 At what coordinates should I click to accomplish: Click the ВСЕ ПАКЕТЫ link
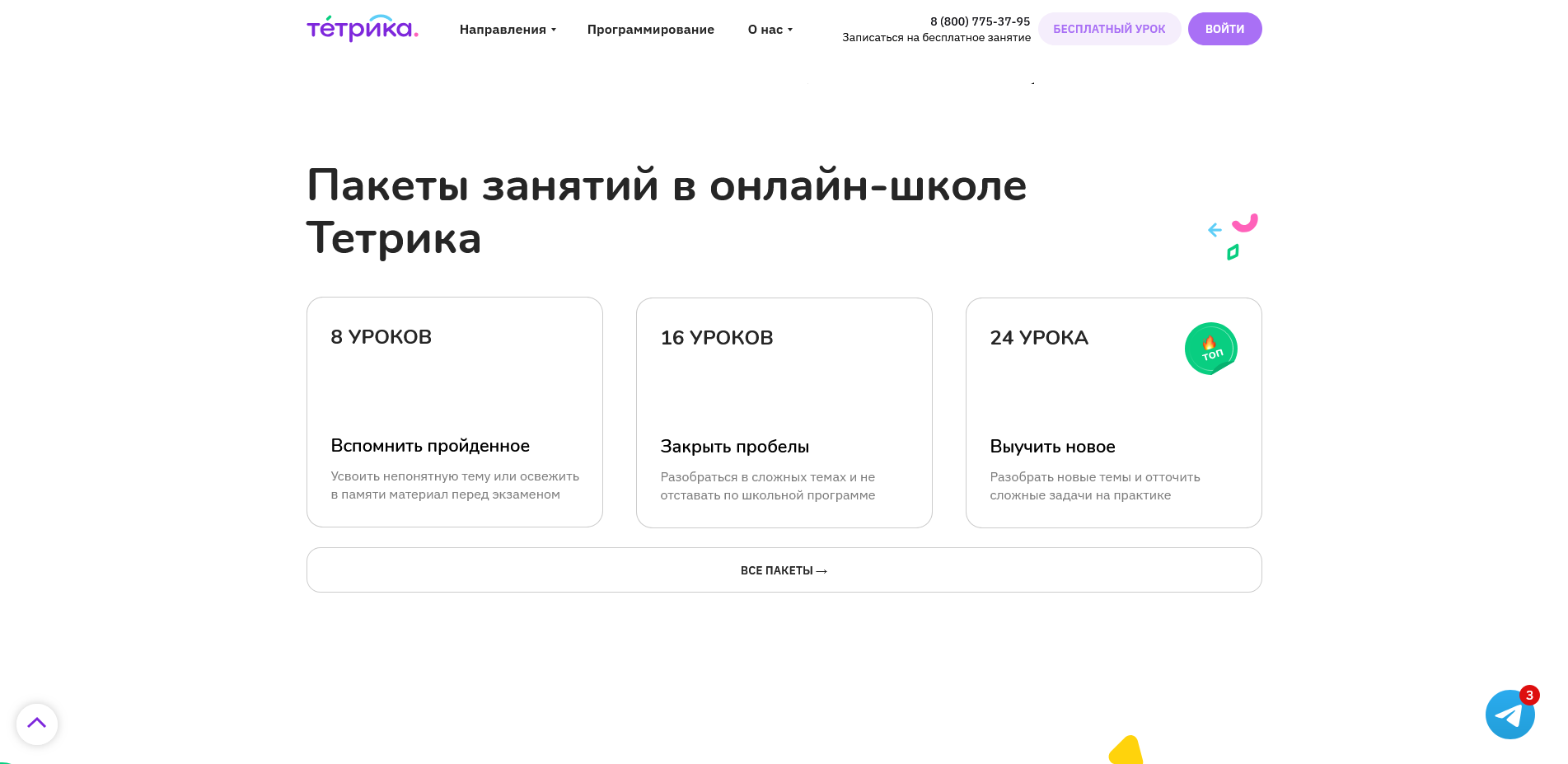tap(784, 569)
